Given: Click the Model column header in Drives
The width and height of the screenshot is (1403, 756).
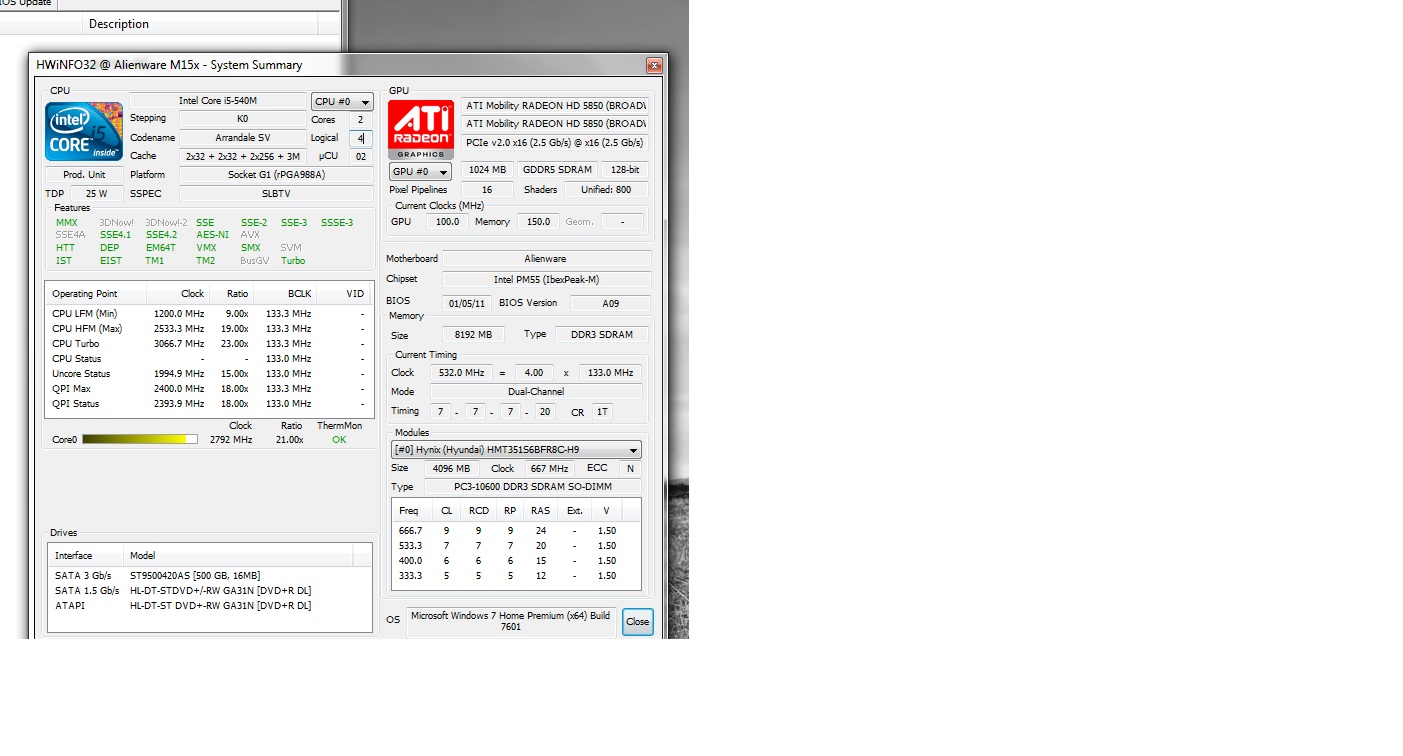Looking at the screenshot, I should click(238, 556).
